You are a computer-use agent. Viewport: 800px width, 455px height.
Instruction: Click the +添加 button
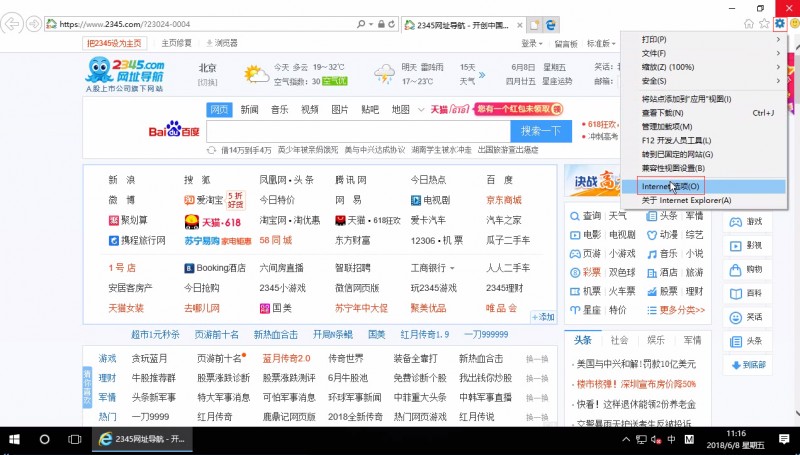tap(543, 317)
